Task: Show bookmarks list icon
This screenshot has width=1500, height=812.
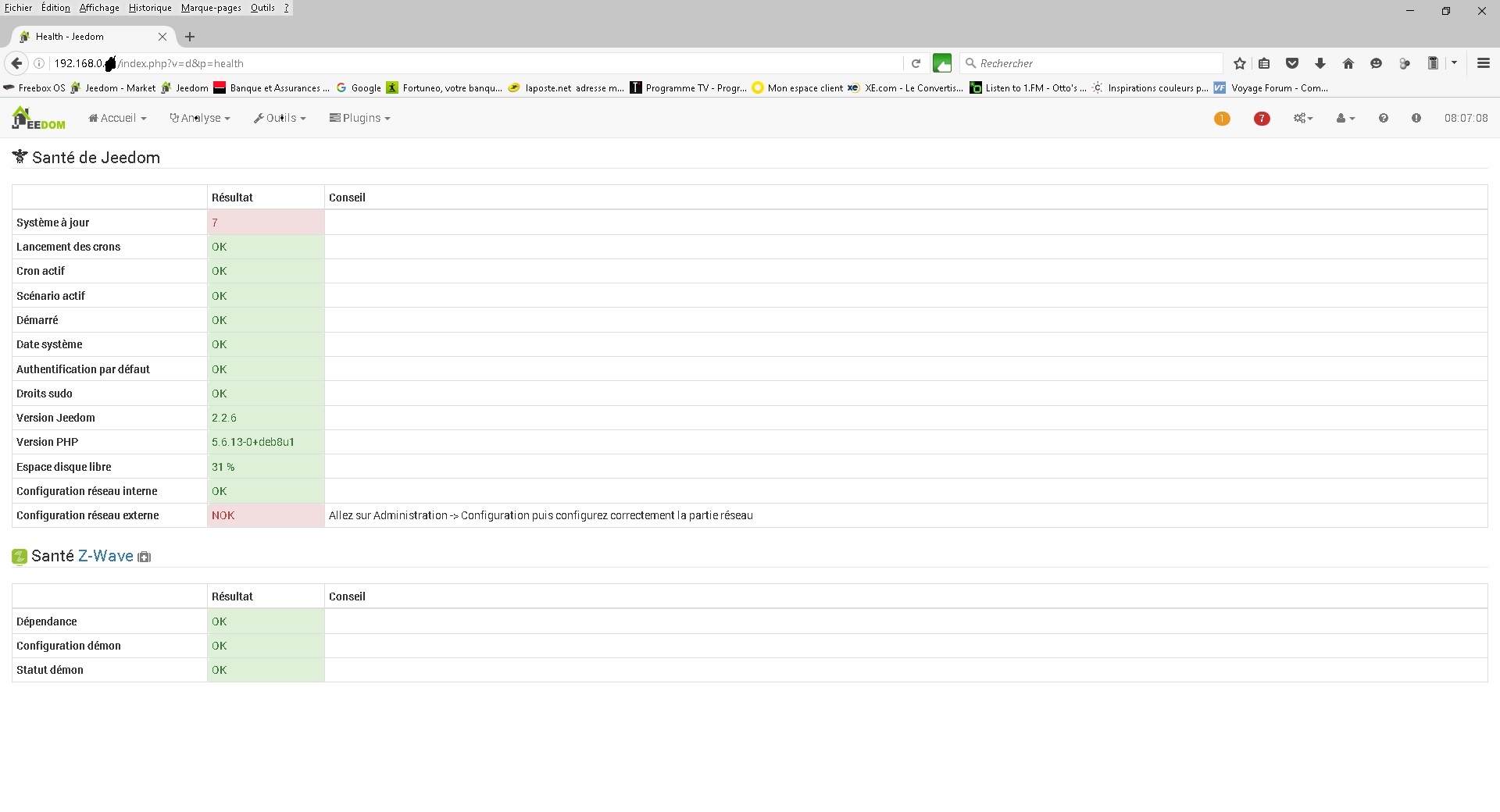Action: click(x=1264, y=63)
